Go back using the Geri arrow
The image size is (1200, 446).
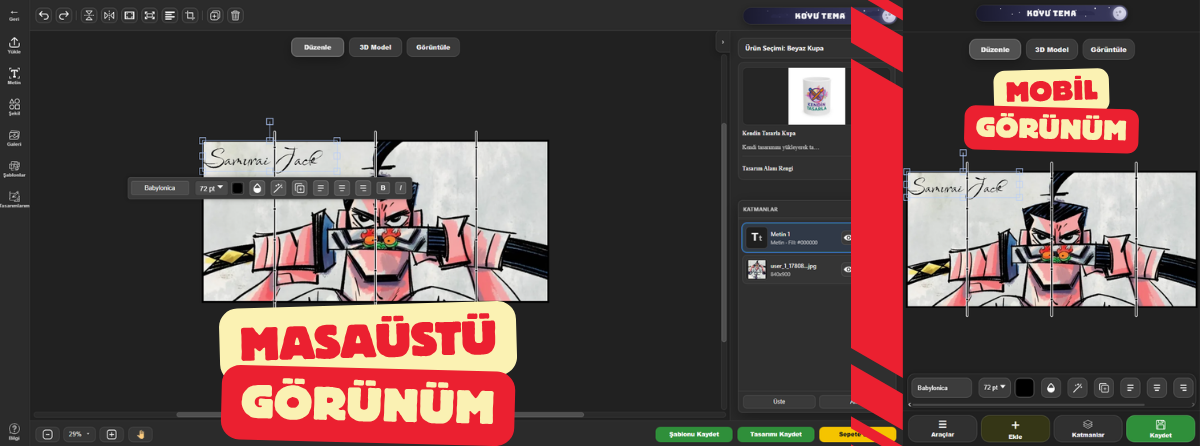(x=14, y=14)
